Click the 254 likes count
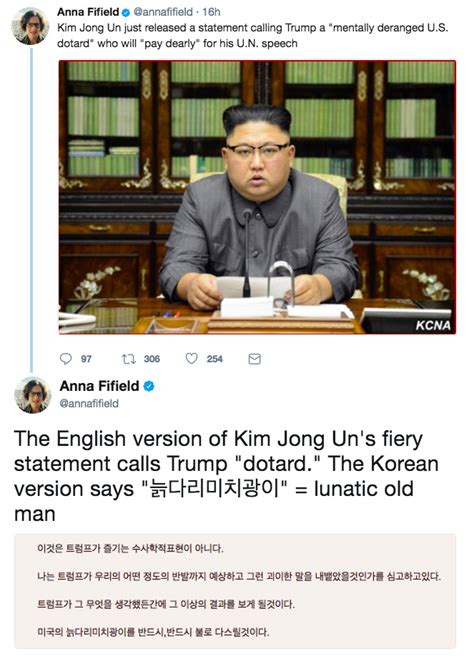The width and height of the screenshot is (474, 656). tap(215, 359)
